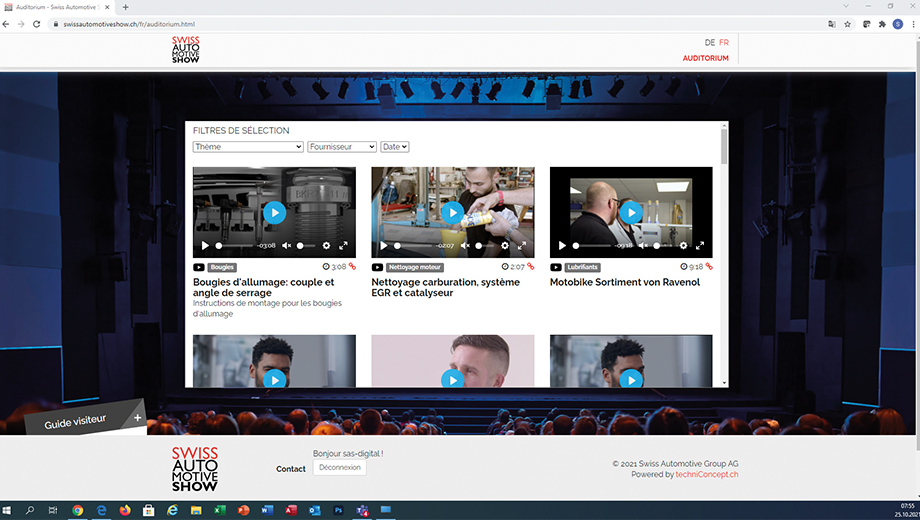920x520 pixels.
Task: Click translate page icon in address bar
Action: (831, 24)
